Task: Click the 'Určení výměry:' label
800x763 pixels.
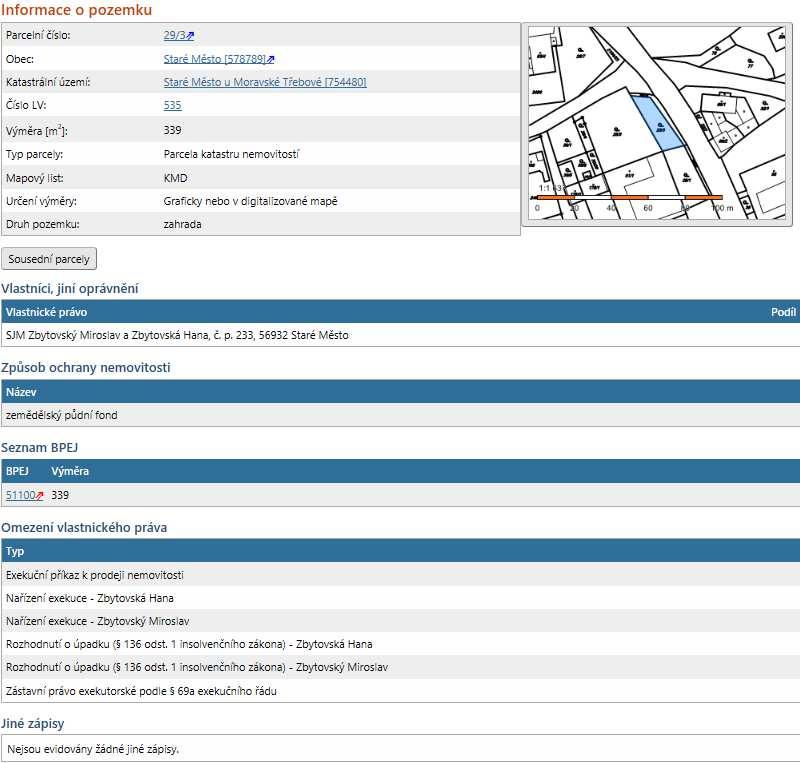Action: tap(41, 201)
